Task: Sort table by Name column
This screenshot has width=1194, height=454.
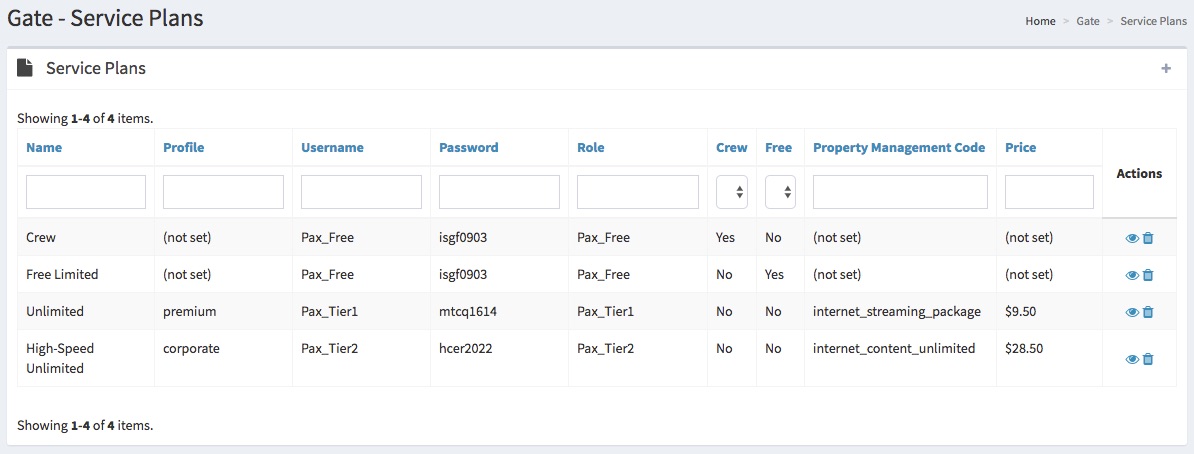Action: tap(44, 147)
